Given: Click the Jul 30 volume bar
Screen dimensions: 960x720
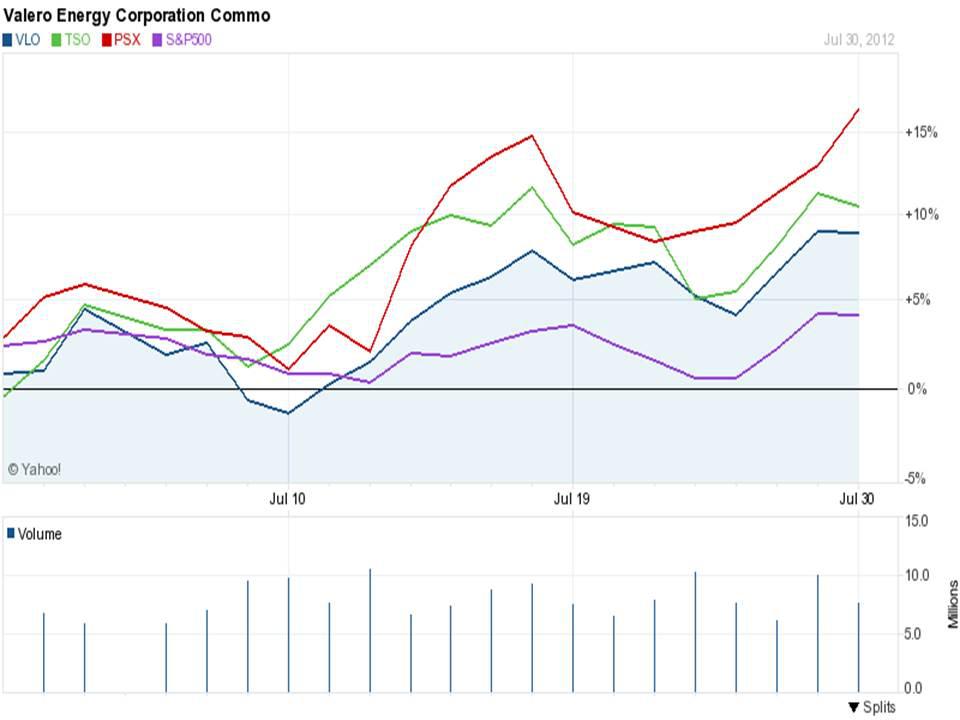Looking at the screenshot, I should [858, 647].
